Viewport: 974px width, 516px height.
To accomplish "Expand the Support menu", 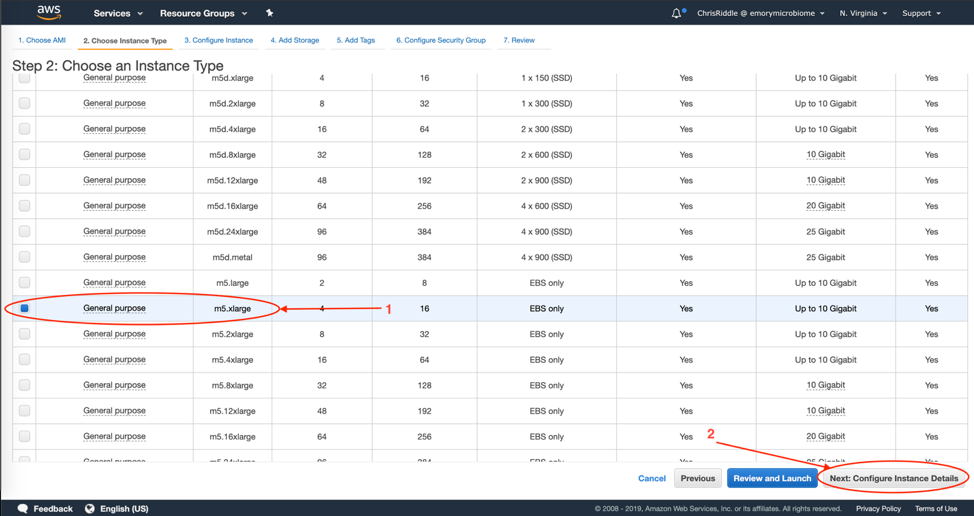I will [921, 13].
